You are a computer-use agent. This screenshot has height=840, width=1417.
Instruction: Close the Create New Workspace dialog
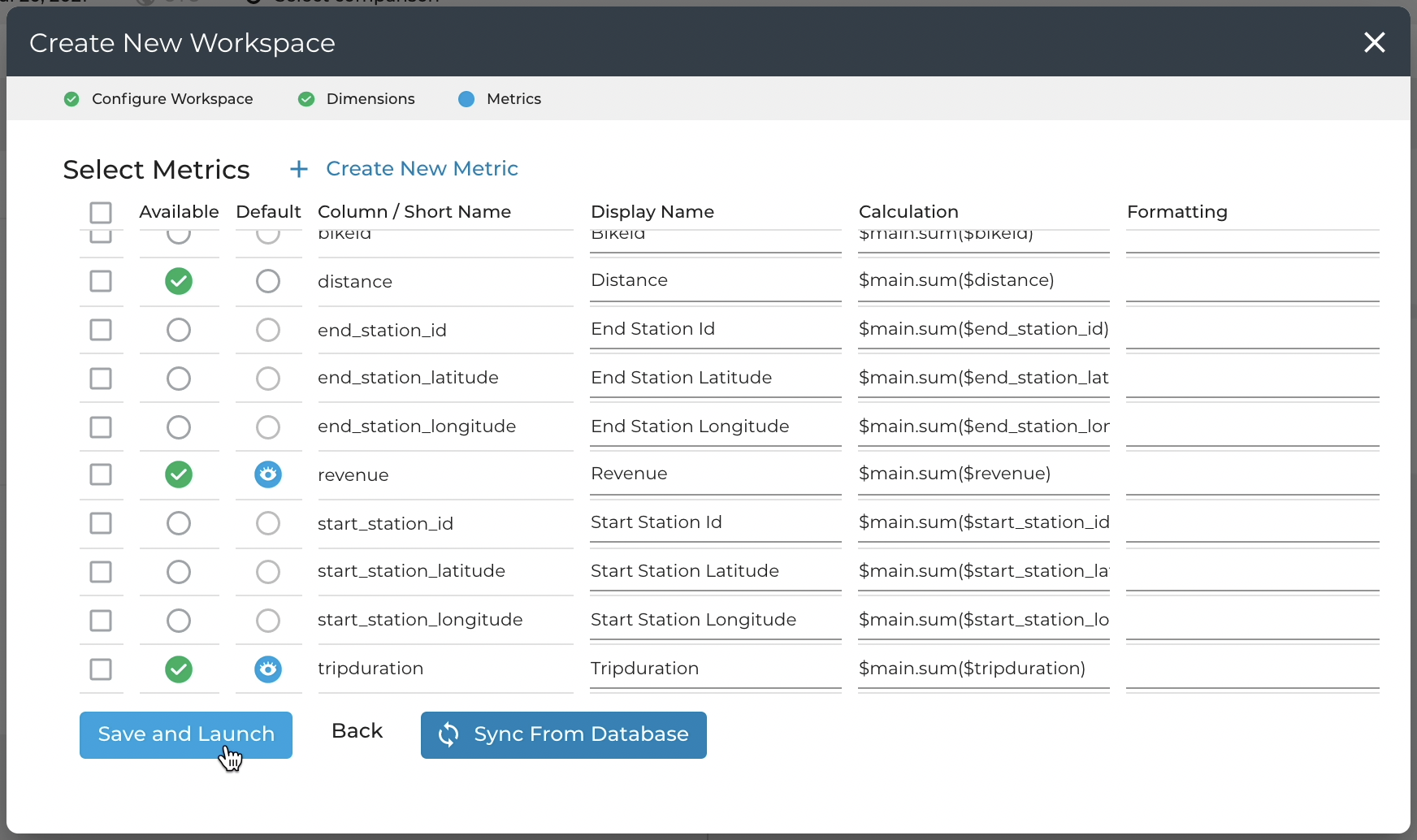point(1374,42)
